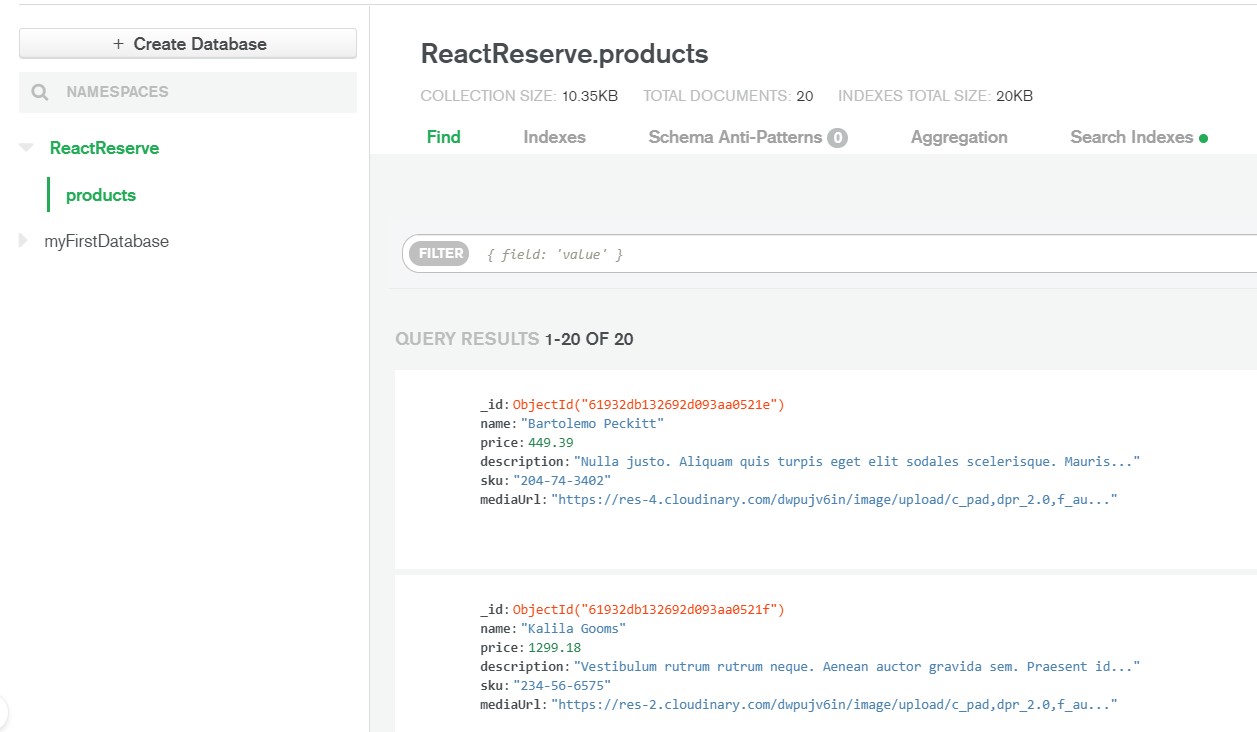Screen dimensions: 1257x732
Task: Click the FILTER pill label
Action: pyautogui.click(x=441, y=254)
